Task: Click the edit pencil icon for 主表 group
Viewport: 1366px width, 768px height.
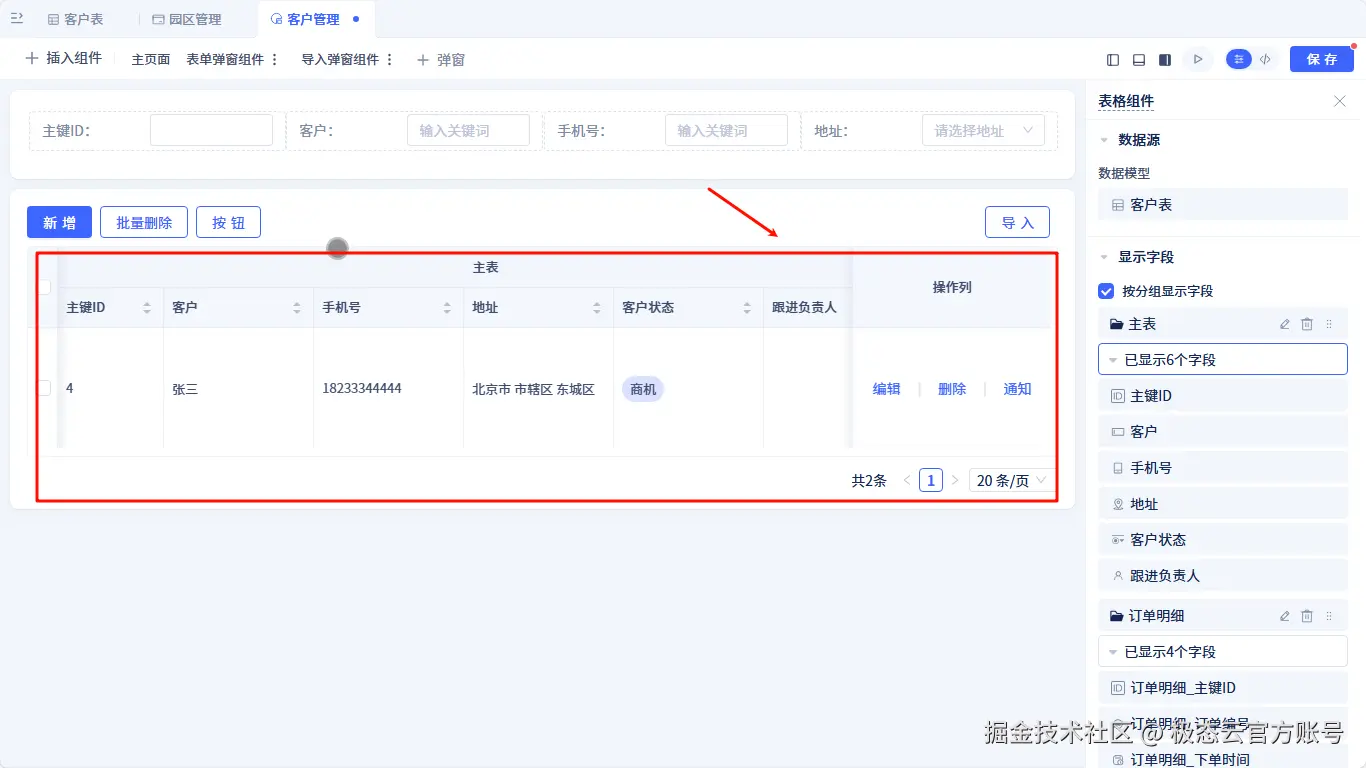Action: click(x=1285, y=324)
